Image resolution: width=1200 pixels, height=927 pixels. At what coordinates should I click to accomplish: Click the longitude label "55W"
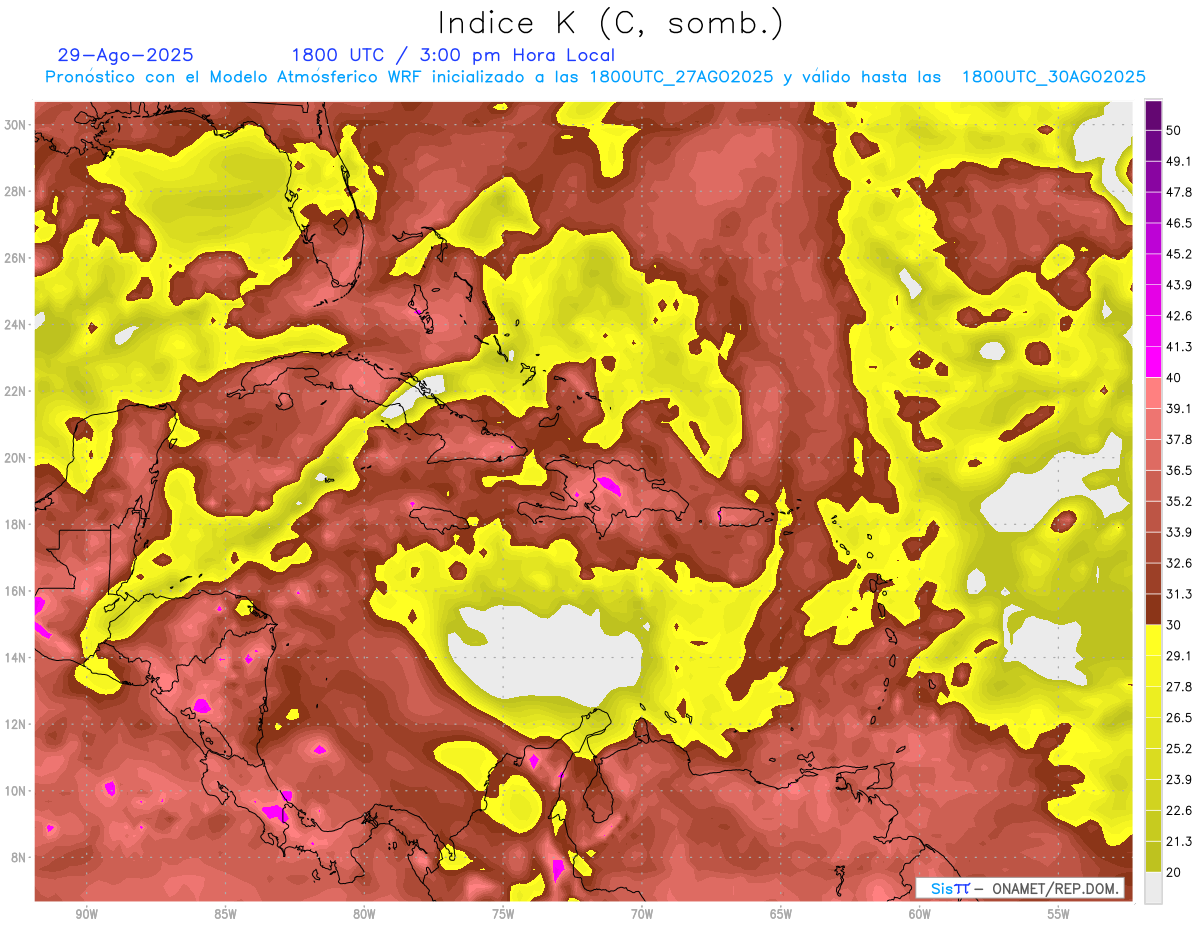pyautogui.click(x=1059, y=915)
